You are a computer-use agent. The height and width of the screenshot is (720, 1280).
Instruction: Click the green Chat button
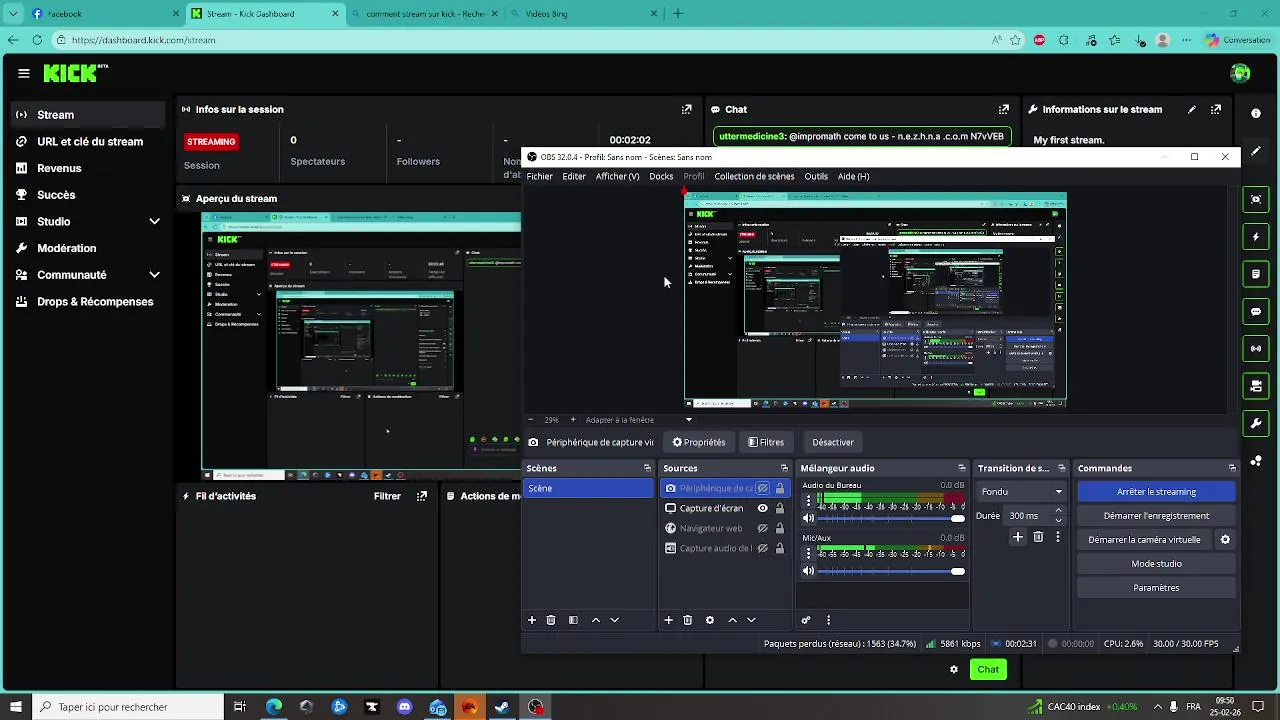(988, 670)
